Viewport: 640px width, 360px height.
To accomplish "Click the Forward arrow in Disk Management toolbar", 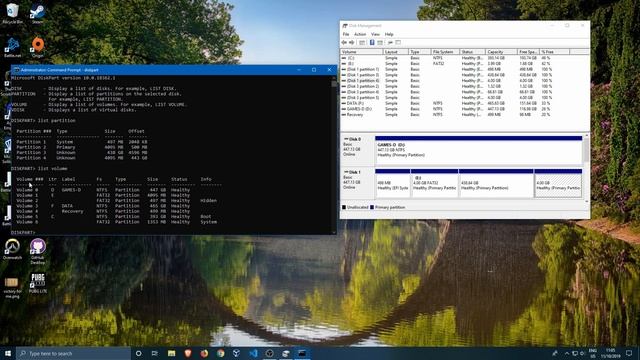I will (352, 42).
